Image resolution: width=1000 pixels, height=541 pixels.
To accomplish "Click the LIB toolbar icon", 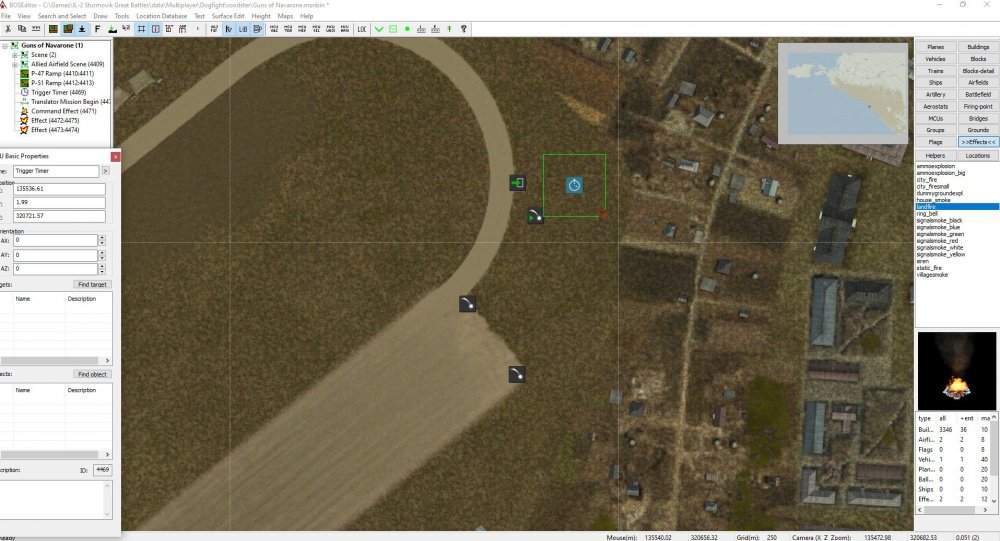I will click(243, 29).
